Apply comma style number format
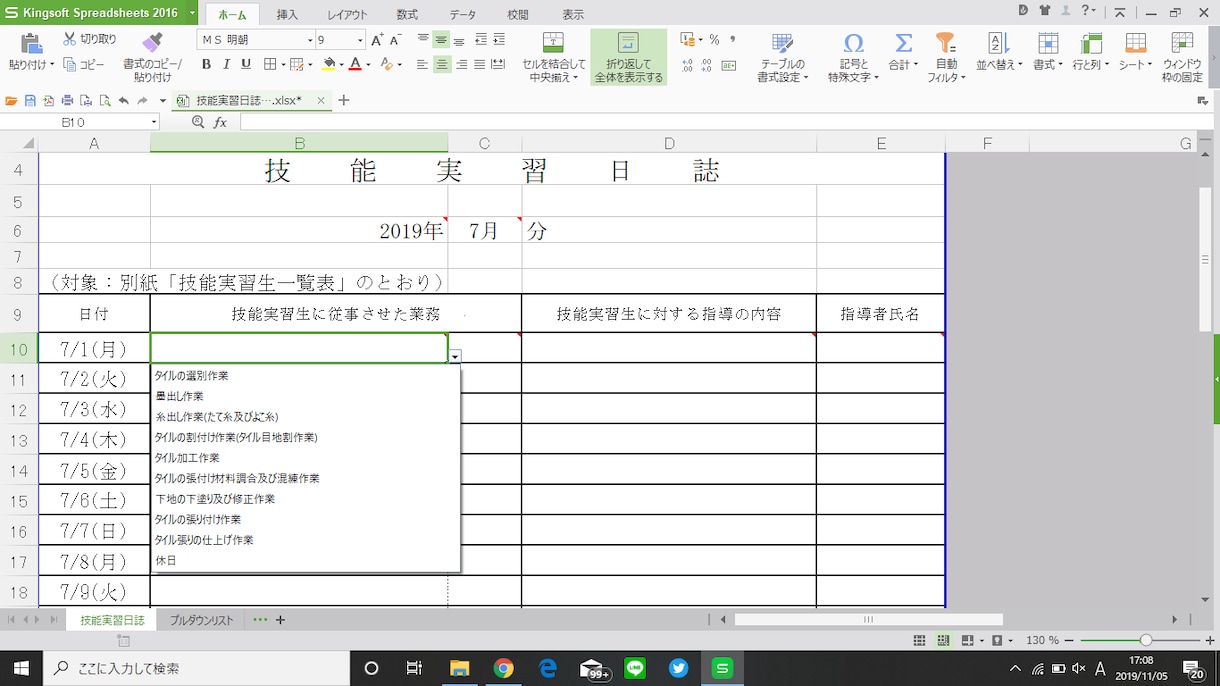The image size is (1220, 686). click(733, 40)
